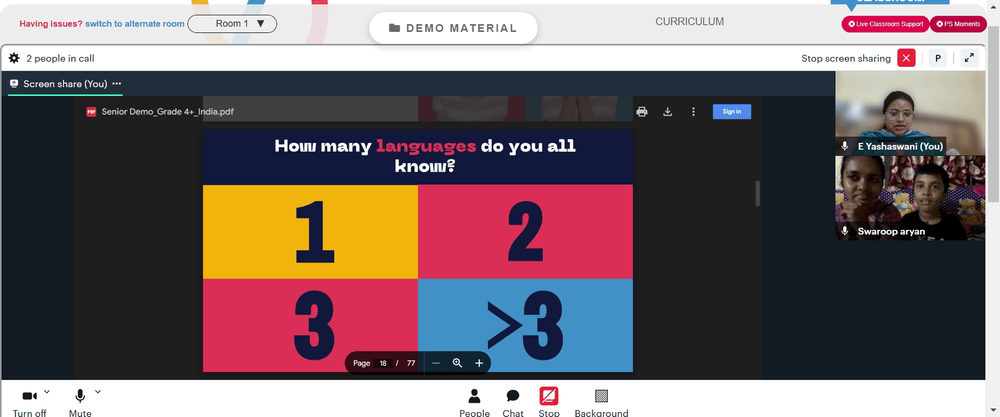Click the PDF file icon beside filename
The width and height of the screenshot is (1000, 417).
coord(91,112)
